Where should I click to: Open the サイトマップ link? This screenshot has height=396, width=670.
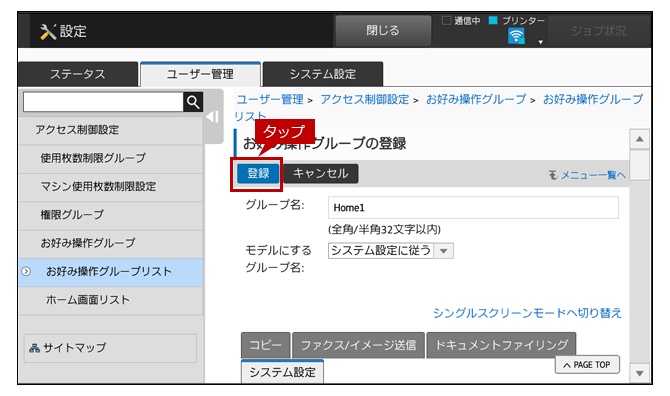(x=110, y=348)
